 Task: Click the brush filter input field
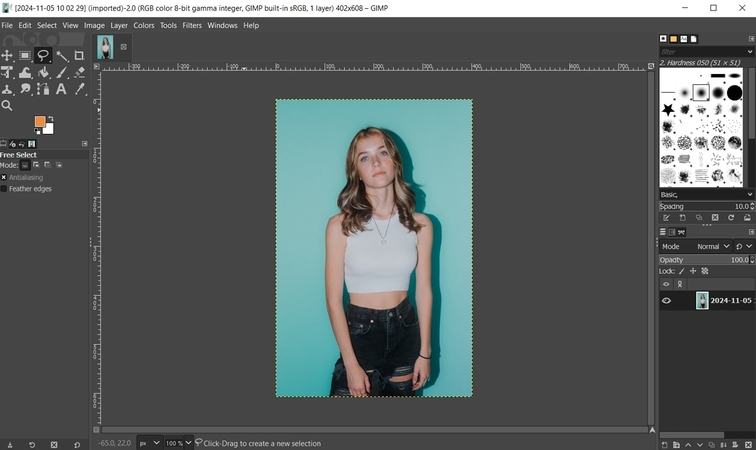point(702,52)
